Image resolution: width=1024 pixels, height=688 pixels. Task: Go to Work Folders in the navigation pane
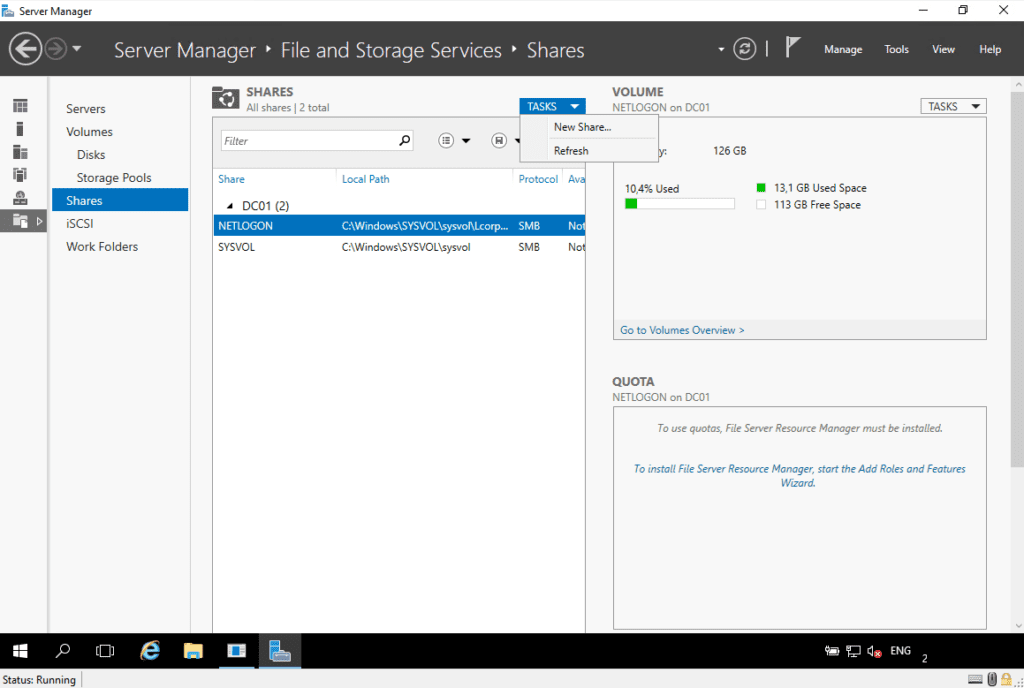tap(102, 246)
